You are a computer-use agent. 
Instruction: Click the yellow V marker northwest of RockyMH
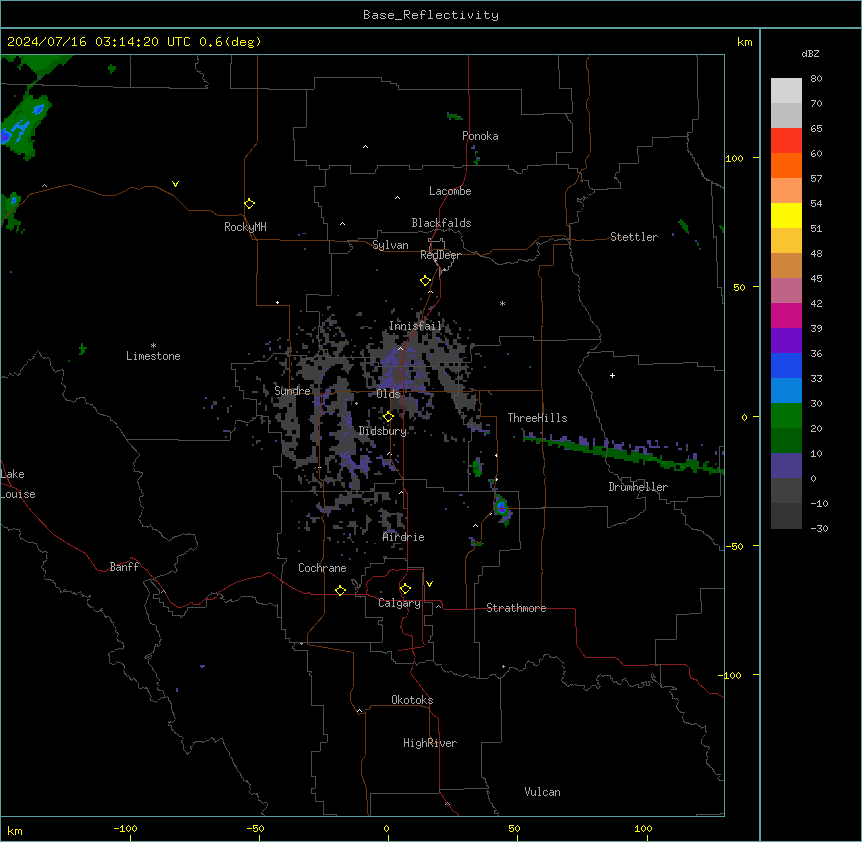point(175,184)
